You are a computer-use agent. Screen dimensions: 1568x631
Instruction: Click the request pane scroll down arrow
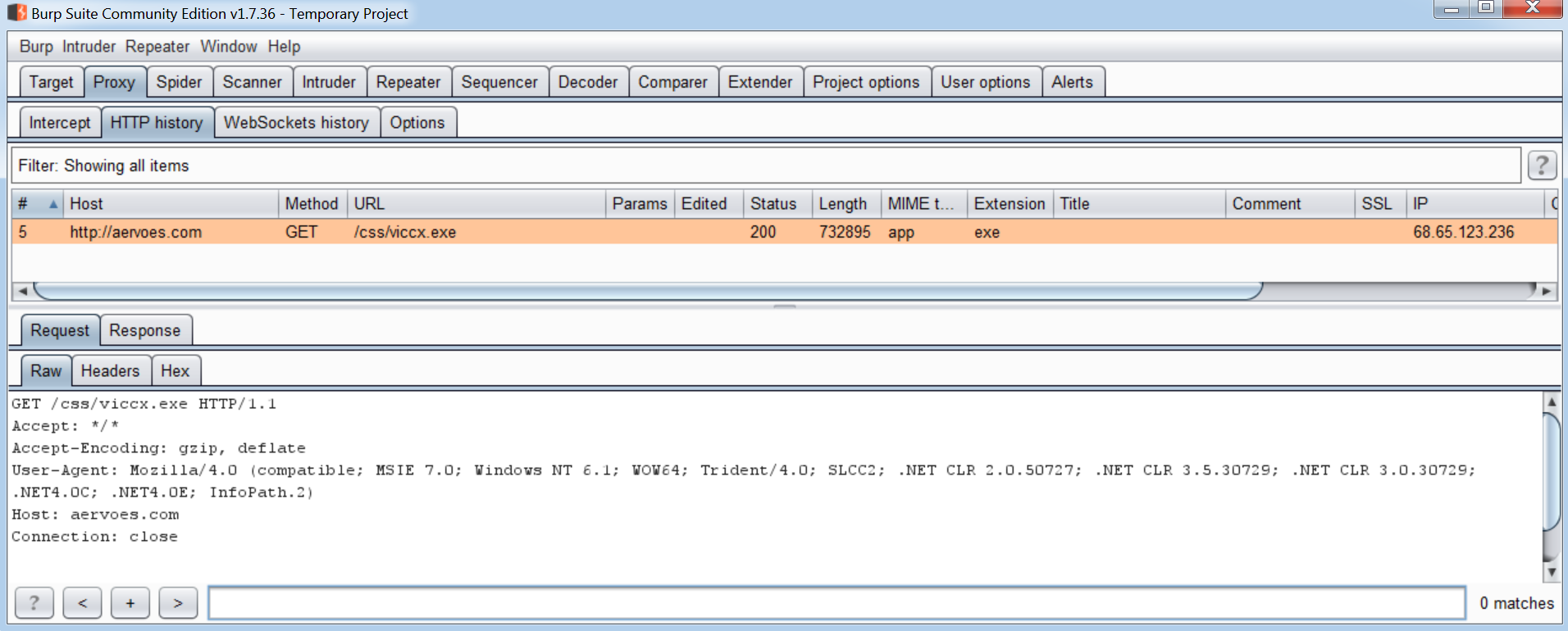1551,571
